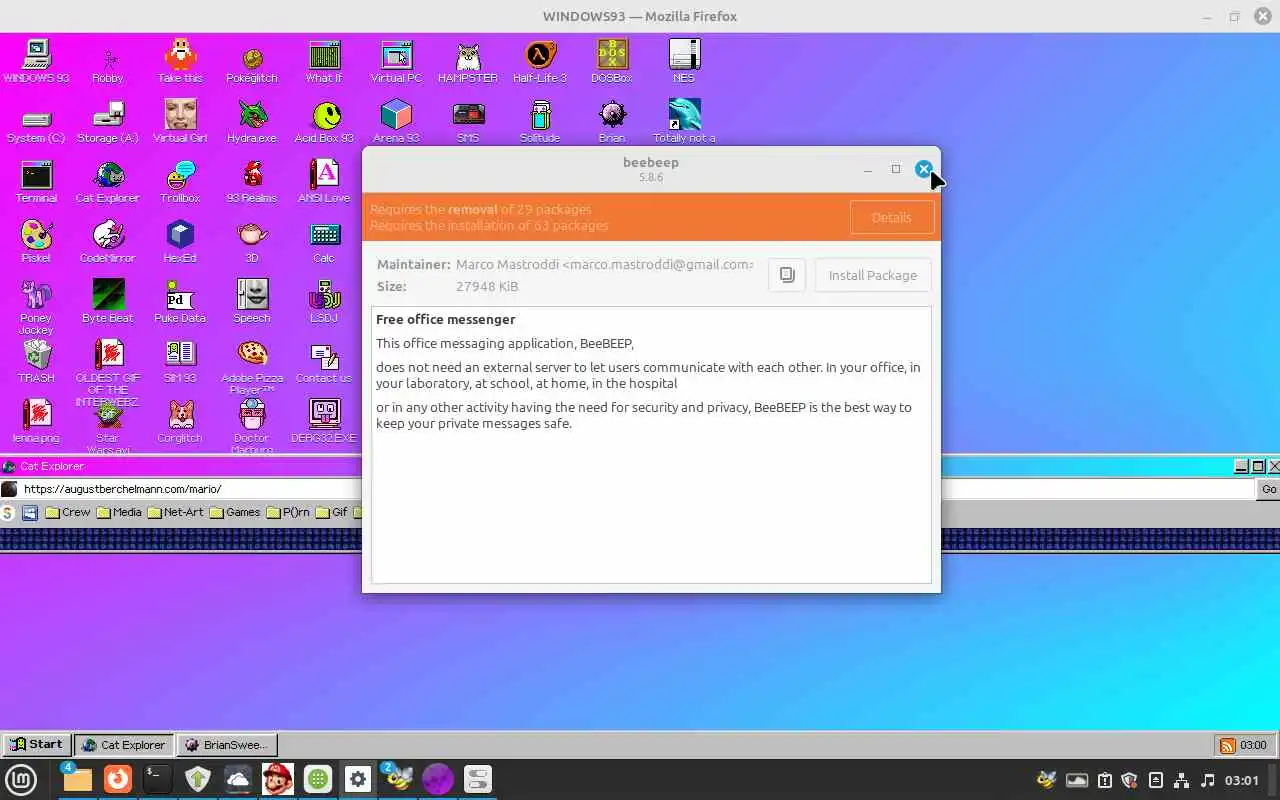Open the Media bookmarks folder
This screenshot has height=800, width=1280.
click(x=118, y=512)
